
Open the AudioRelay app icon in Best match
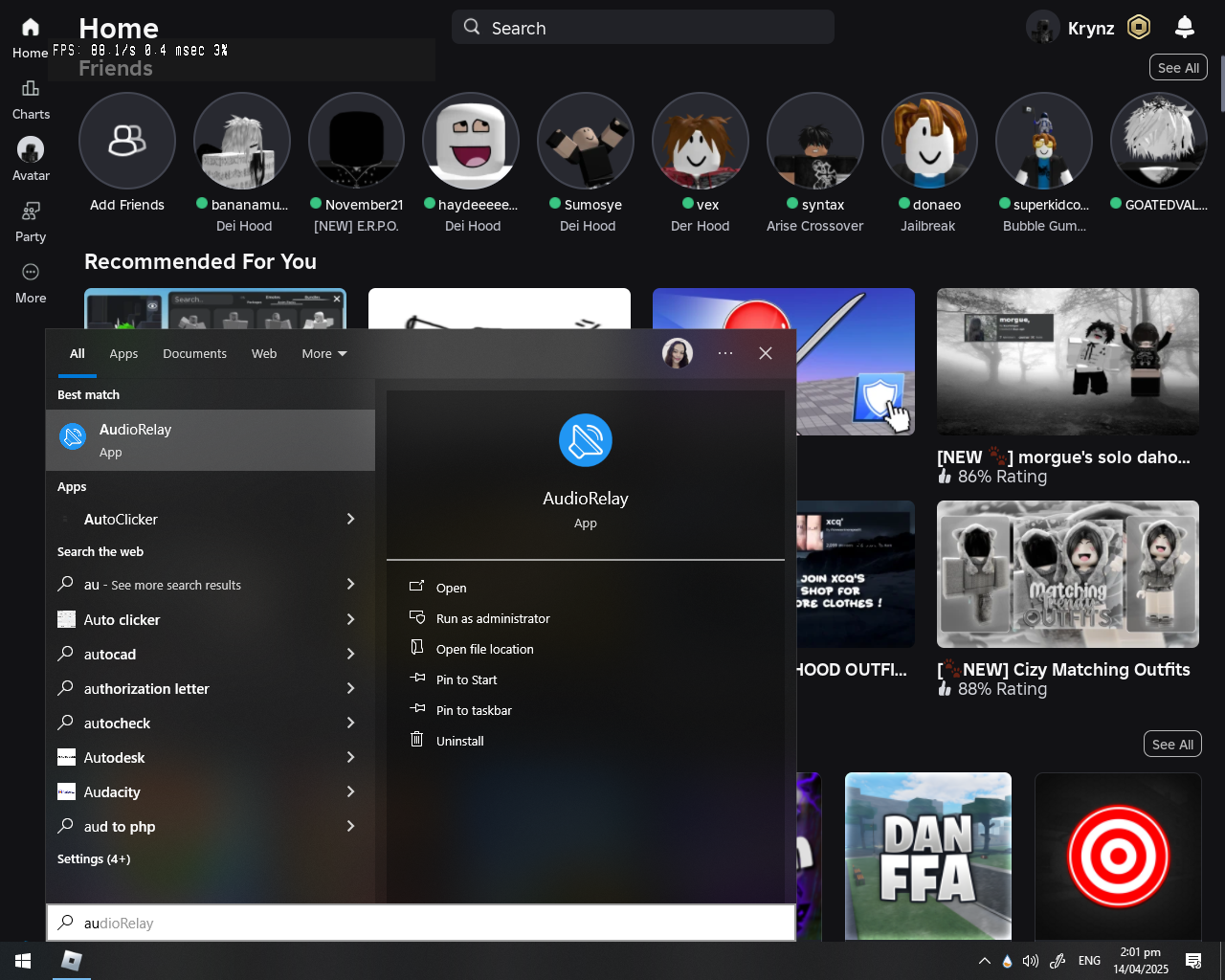[x=73, y=436]
